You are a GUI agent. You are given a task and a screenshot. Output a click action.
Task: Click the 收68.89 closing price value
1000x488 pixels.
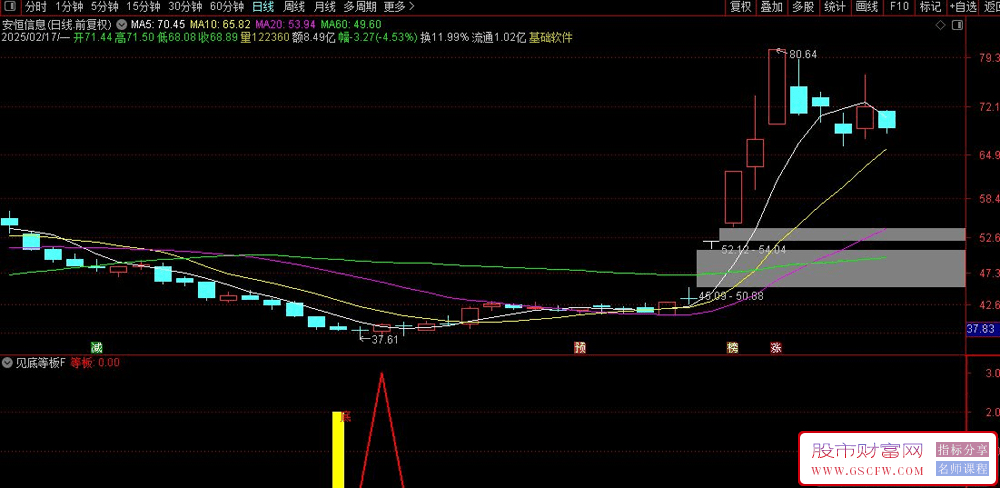click(x=217, y=37)
